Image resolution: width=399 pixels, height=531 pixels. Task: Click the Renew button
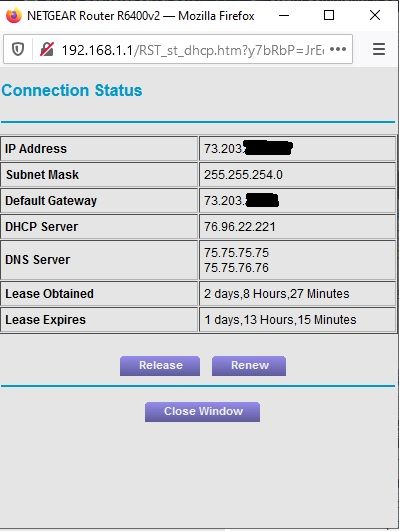[x=249, y=366]
